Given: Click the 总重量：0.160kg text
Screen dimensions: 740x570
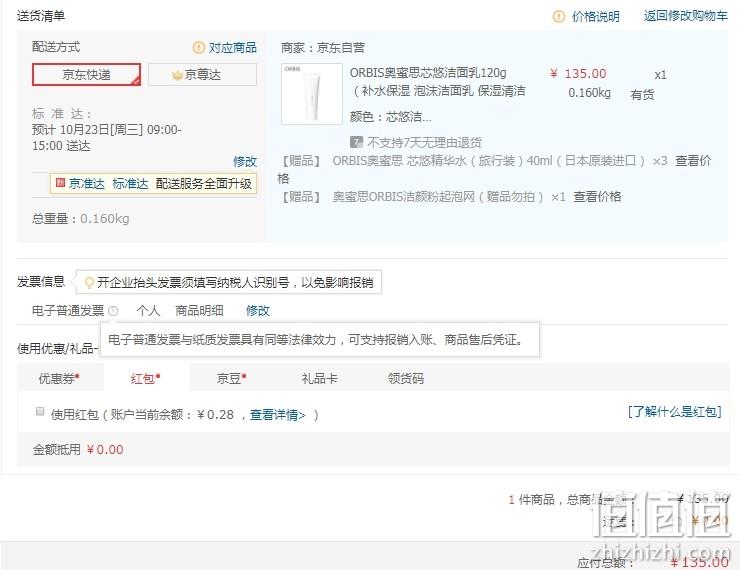Looking at the screenshot, I should (81, 218).
